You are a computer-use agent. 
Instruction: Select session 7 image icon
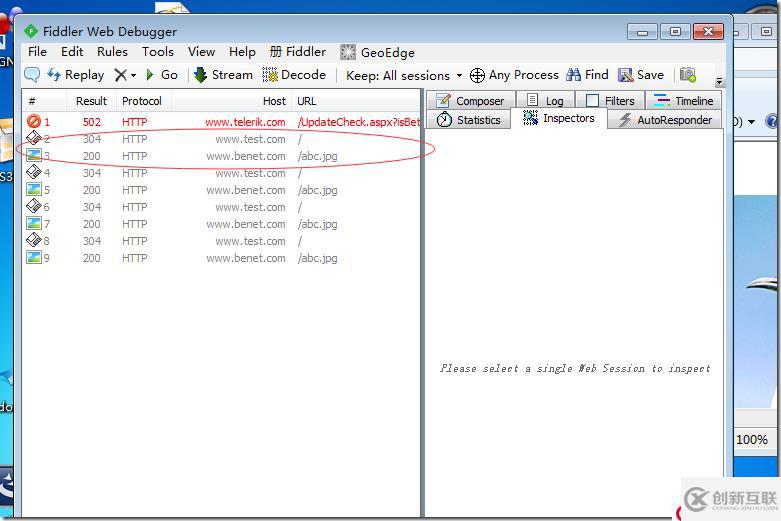click(x=34, y=223)
